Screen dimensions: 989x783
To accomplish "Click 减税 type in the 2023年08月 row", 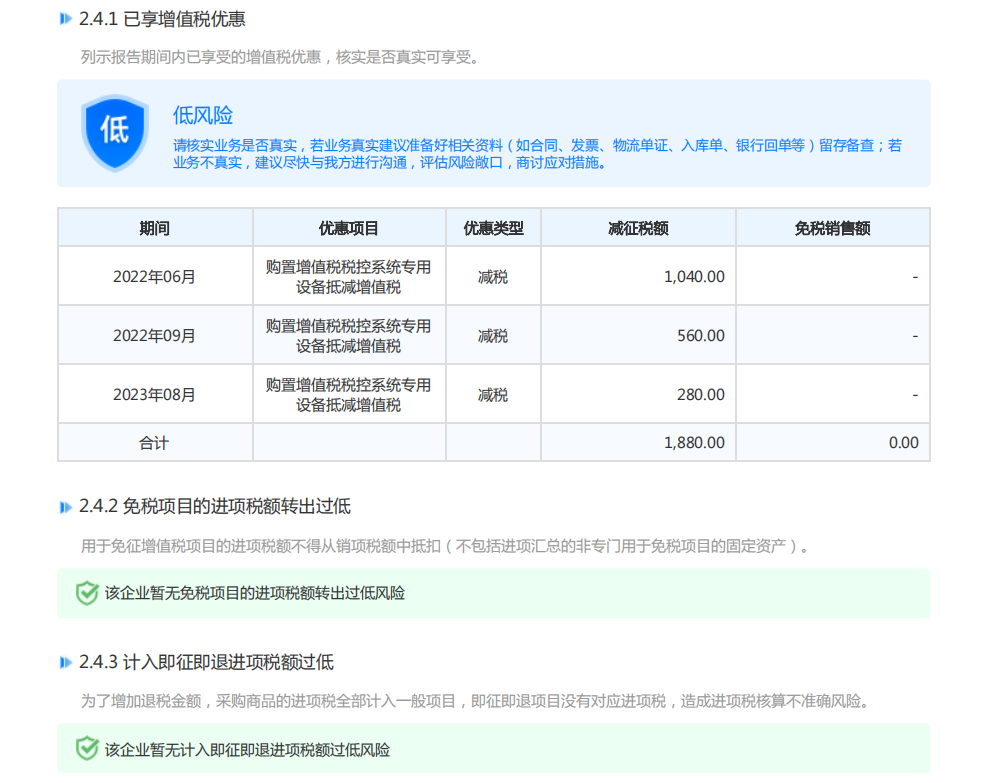I will 493,395.
